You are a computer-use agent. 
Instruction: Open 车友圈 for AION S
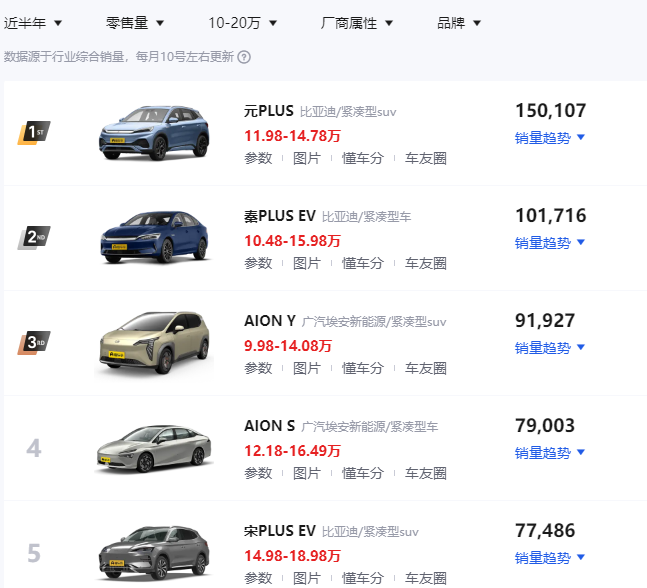pyautogui.click(x=425, y=473)
